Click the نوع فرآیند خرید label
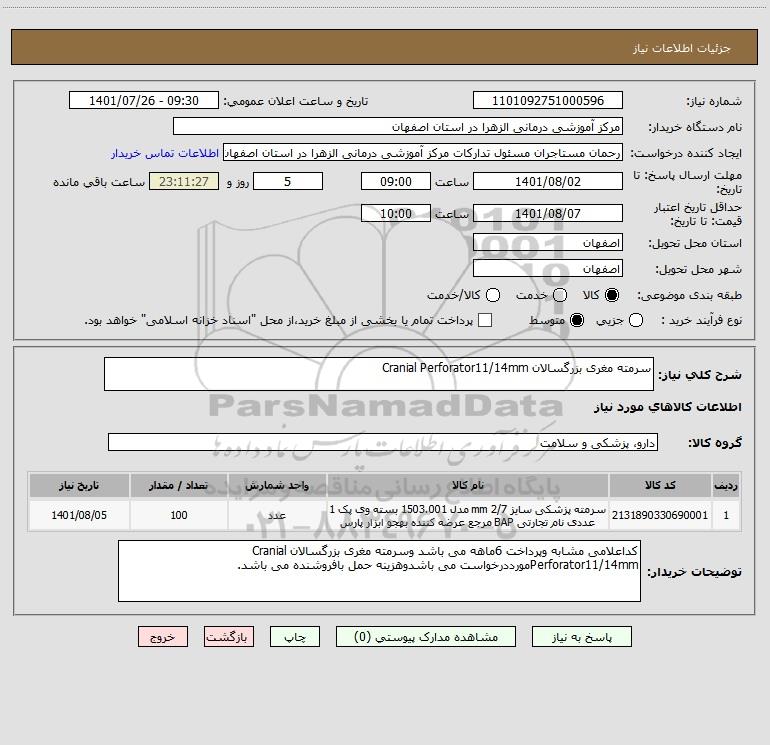The height and width of the screenshot is (745, 770). (x=701, y=321)
